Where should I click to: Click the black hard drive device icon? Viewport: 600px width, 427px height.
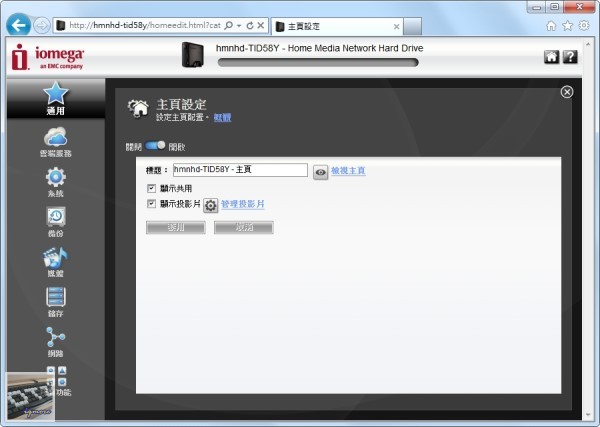tap(192, 55)
